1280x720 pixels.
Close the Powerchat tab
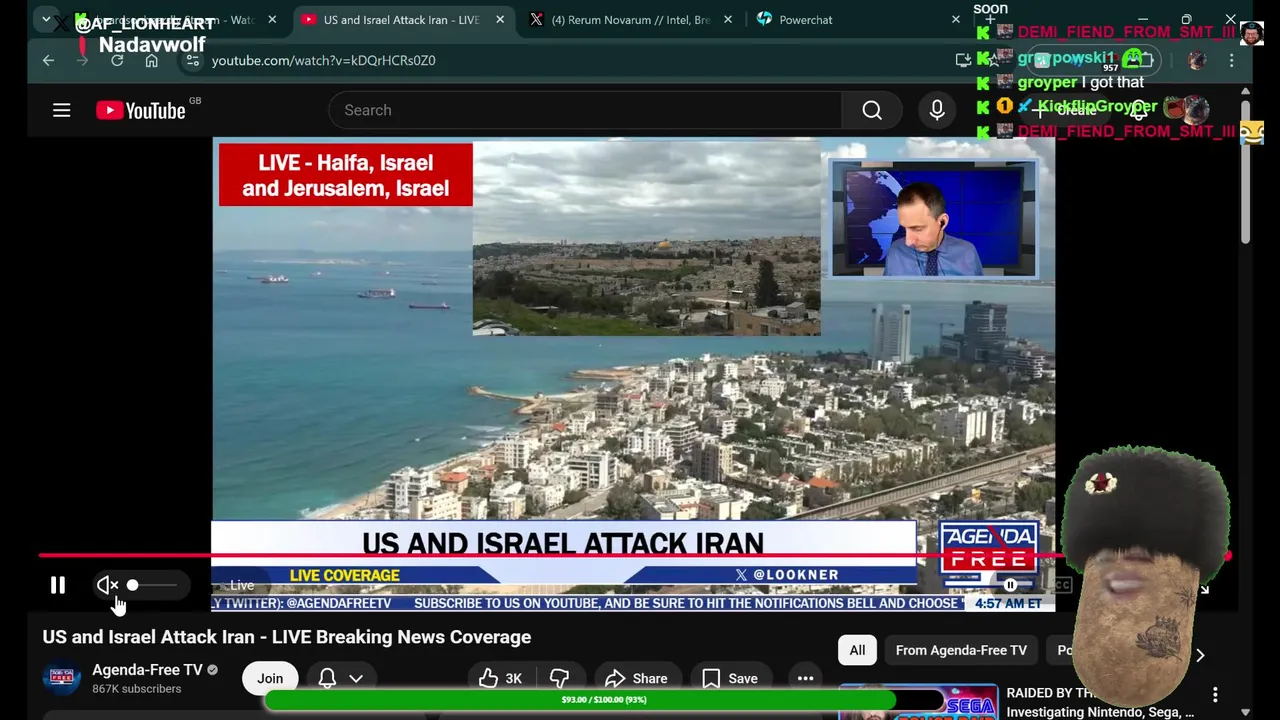tap(955, 19)
